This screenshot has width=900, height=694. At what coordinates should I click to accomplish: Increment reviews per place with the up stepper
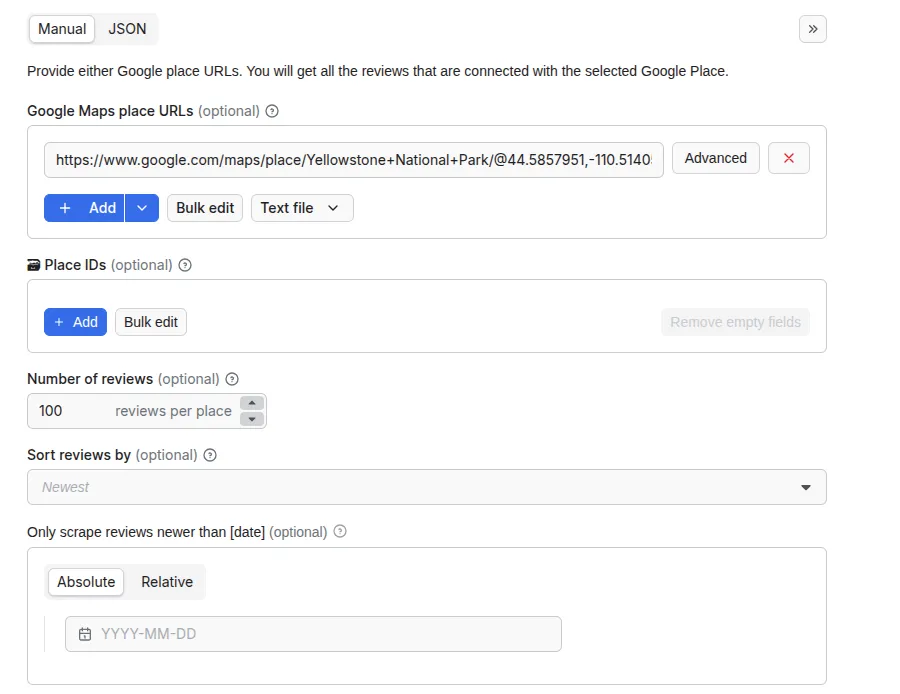(250, 404)
